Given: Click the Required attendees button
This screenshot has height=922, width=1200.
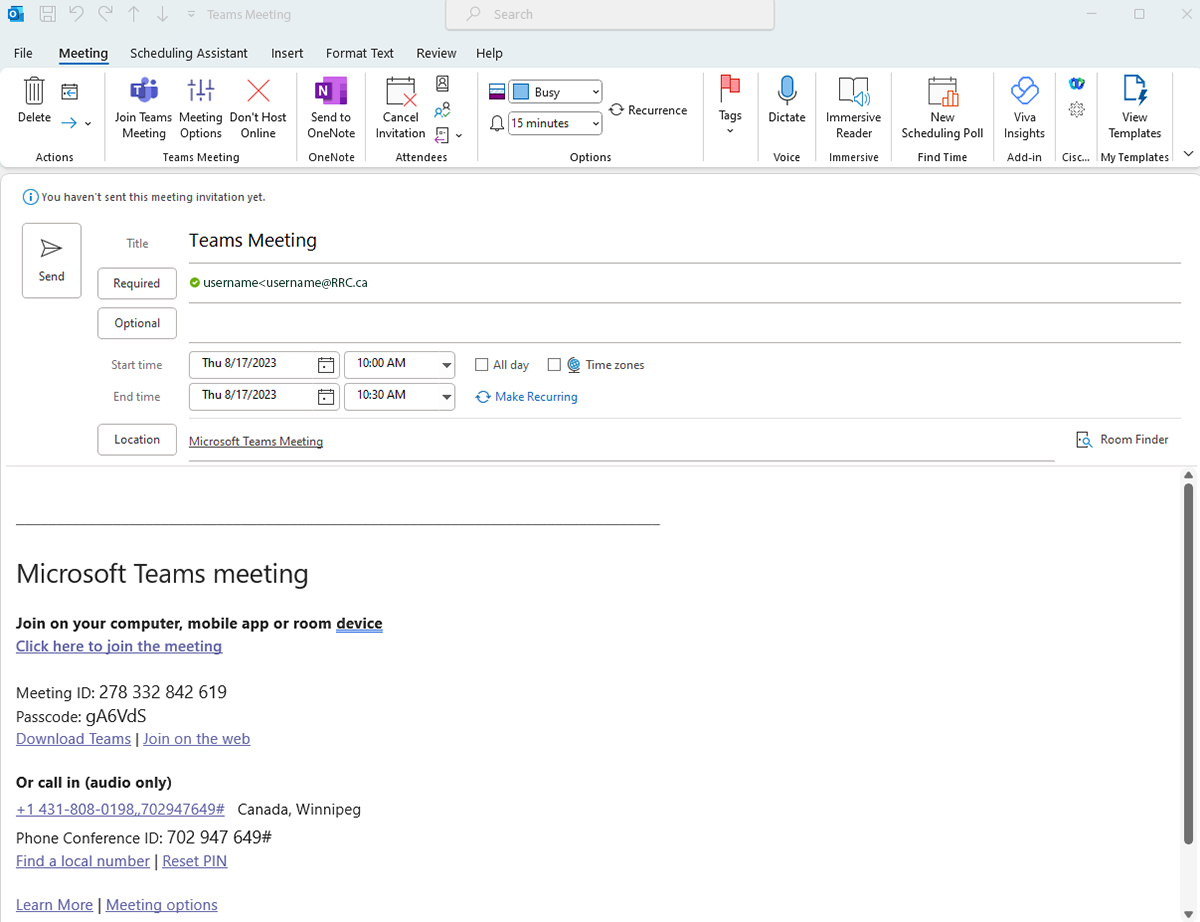Looking at the screenshot, I should pos(137,283).
